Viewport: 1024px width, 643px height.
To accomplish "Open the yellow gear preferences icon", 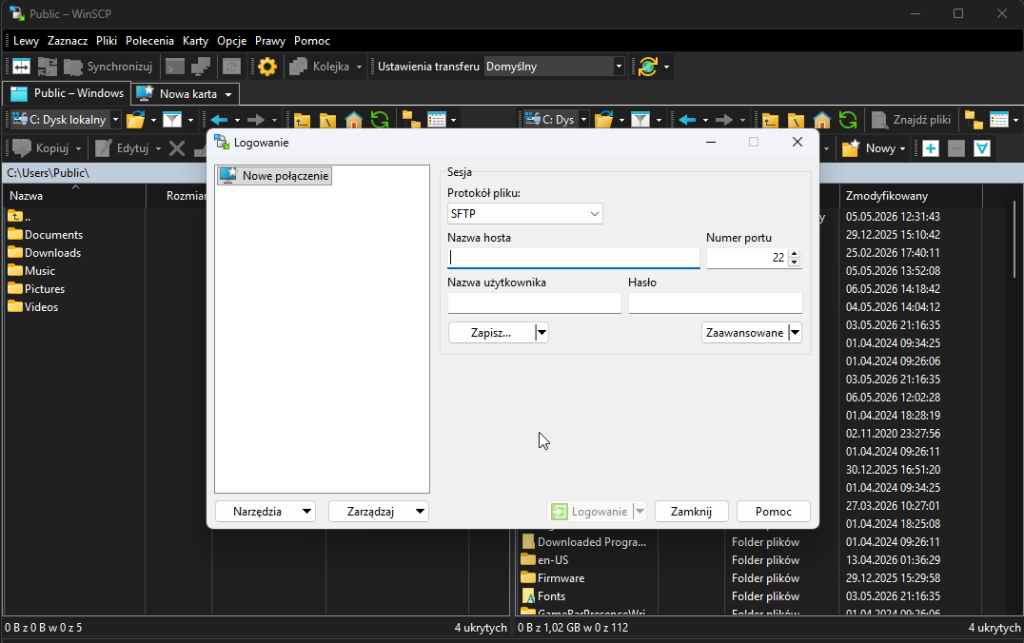I will pos(267,67).
